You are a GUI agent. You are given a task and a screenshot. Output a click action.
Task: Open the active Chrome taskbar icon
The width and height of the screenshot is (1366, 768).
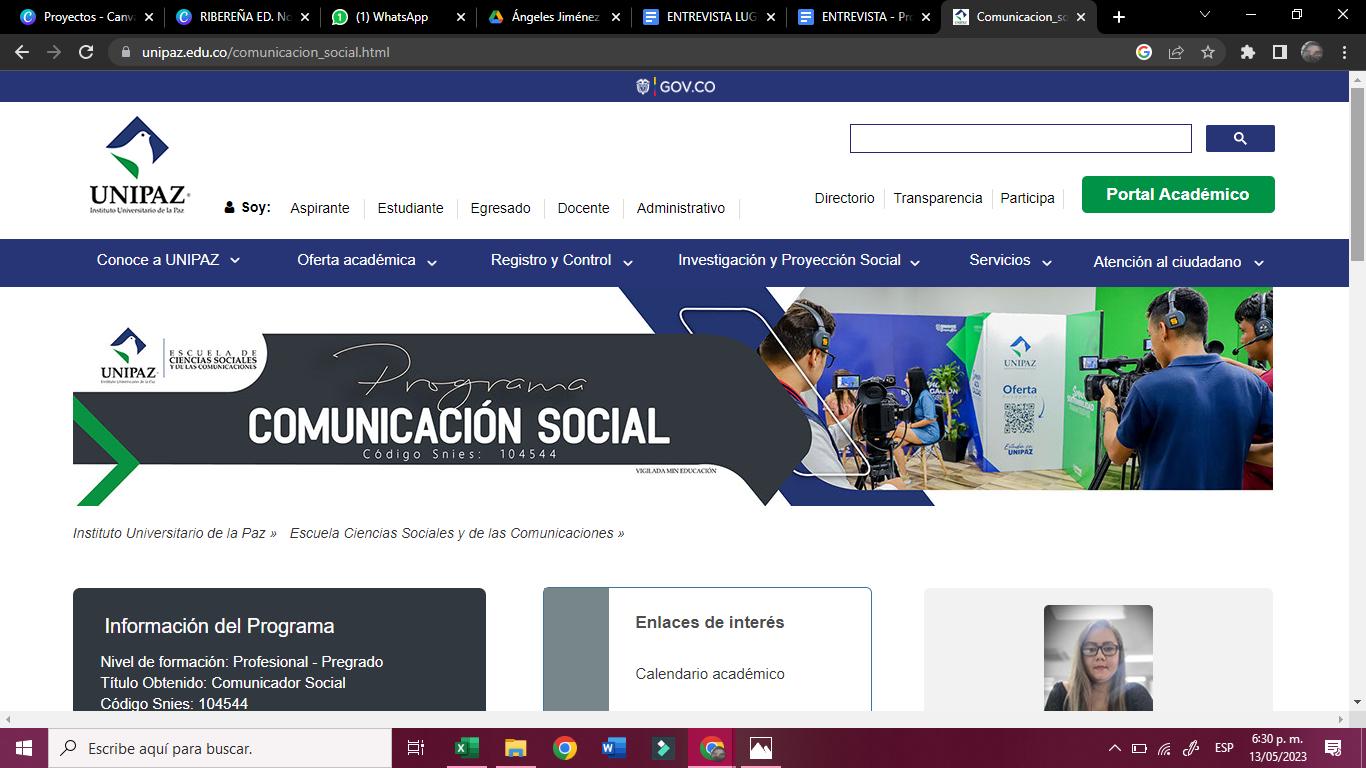[x=712, y=748]
